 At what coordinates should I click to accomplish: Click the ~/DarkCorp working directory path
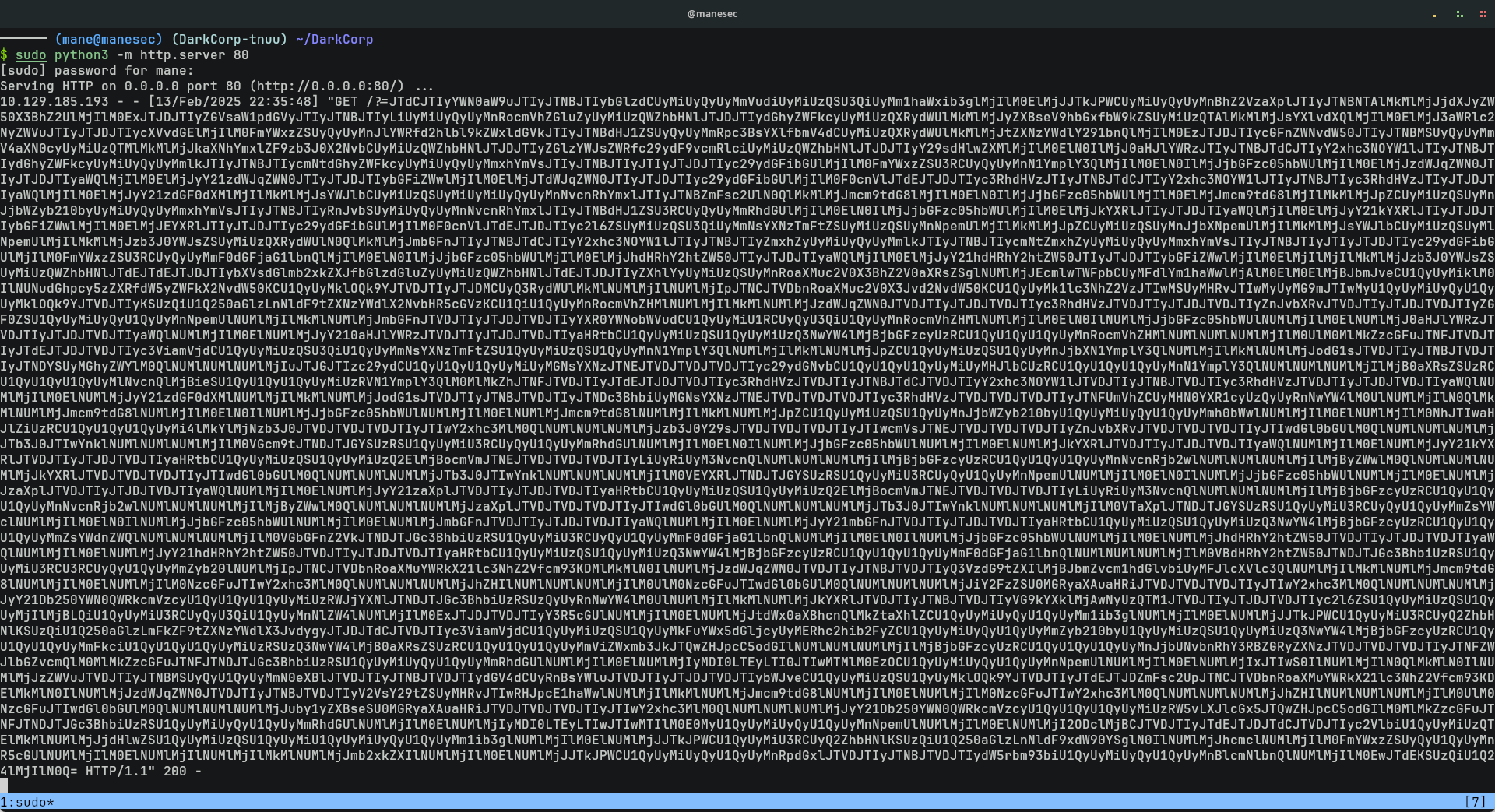click(x=334, y=40)
